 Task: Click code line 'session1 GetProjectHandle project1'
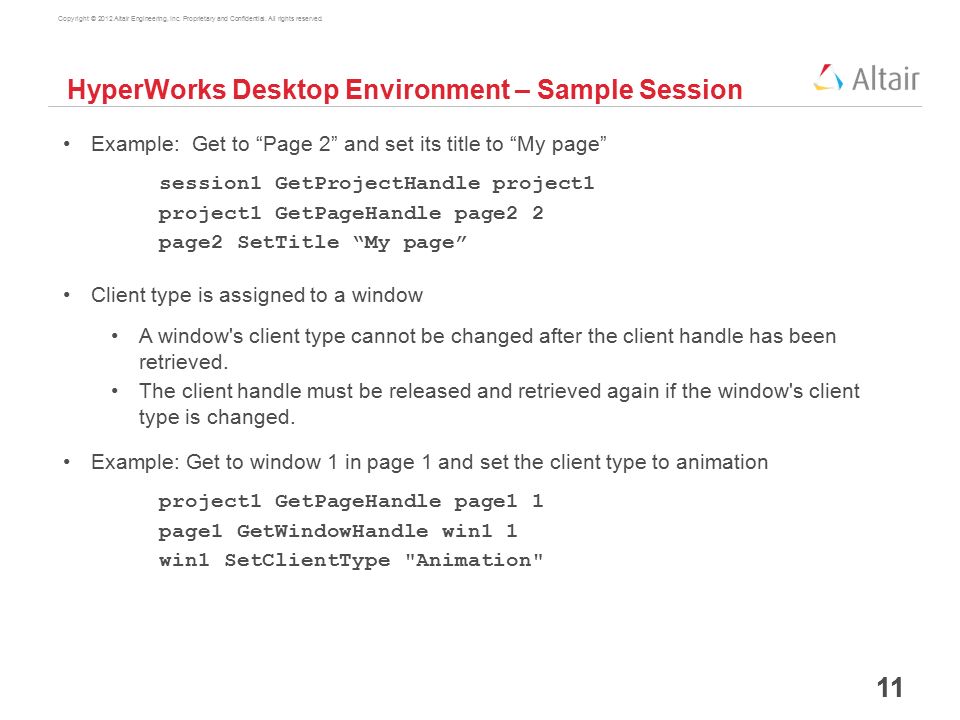[x=377, y=184]
